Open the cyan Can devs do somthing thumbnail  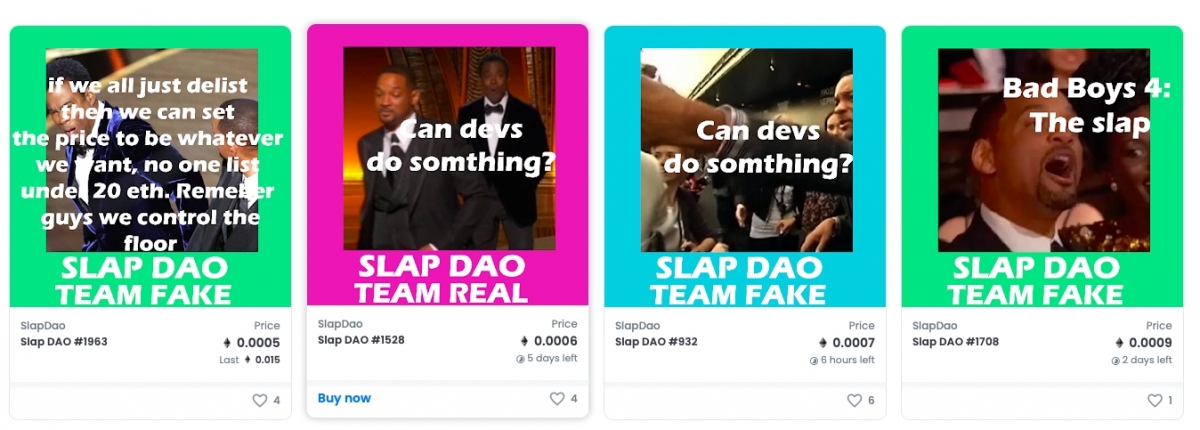click(745, 167)
